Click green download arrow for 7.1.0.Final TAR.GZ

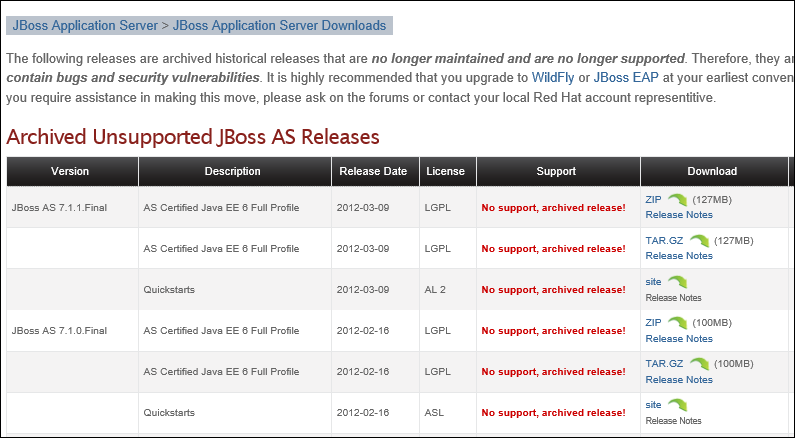click(699, 364)
